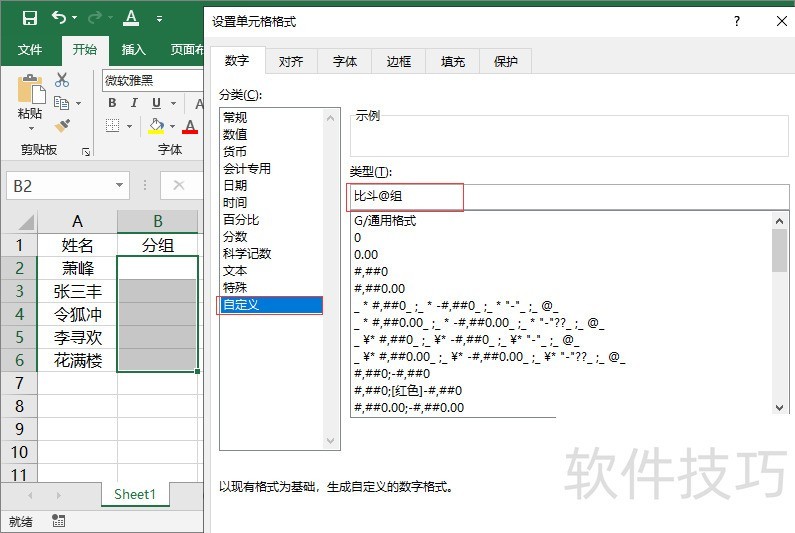Apply the Borders icon in font group

coord(112,126)
